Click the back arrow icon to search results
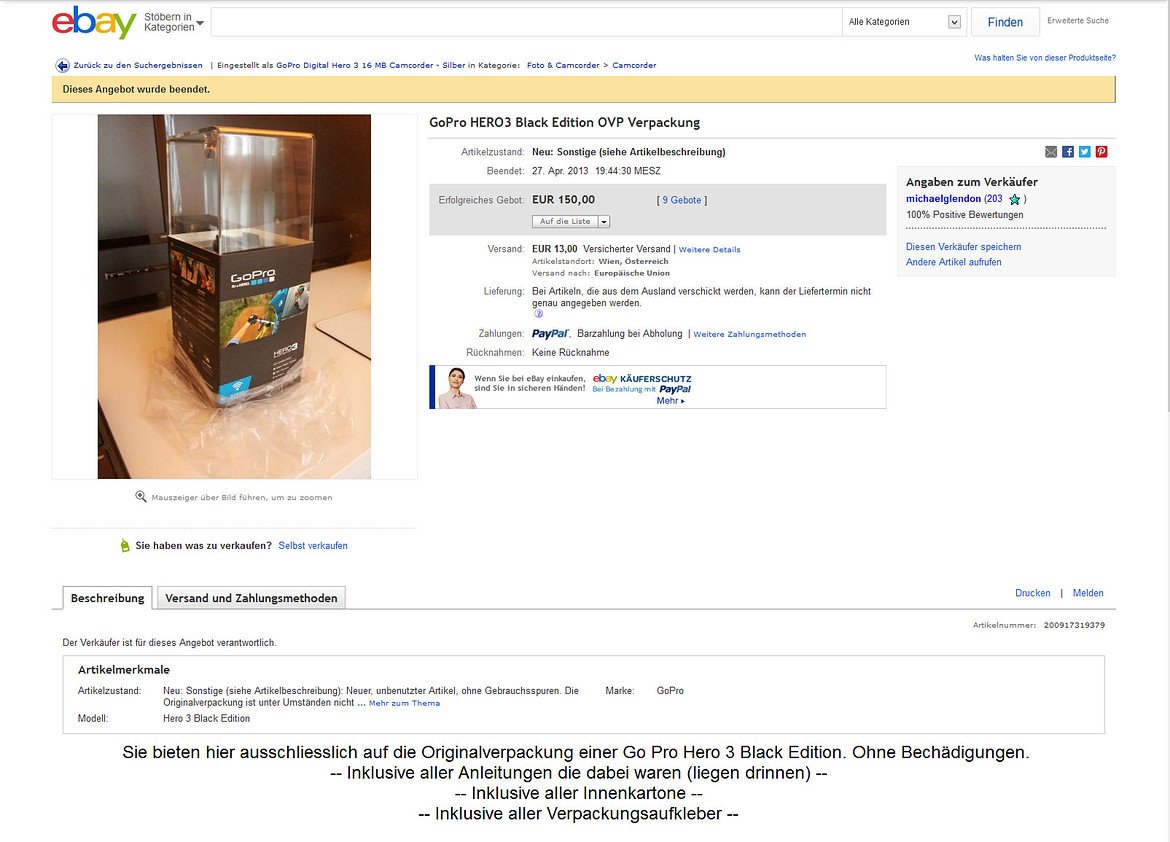The image size is (1170, 842). (63, 66)
